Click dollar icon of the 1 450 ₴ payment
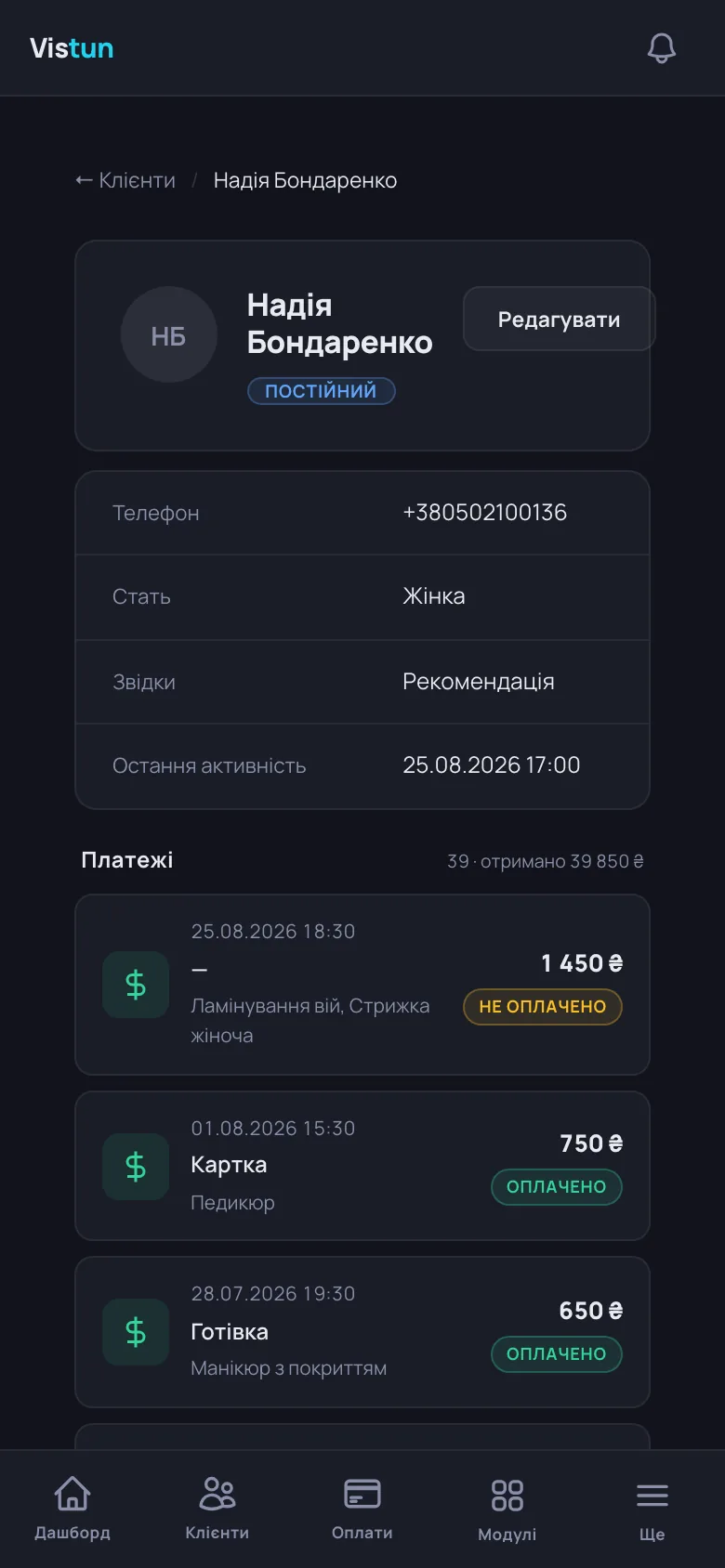725x1568 pixels. tap(136, 985)
